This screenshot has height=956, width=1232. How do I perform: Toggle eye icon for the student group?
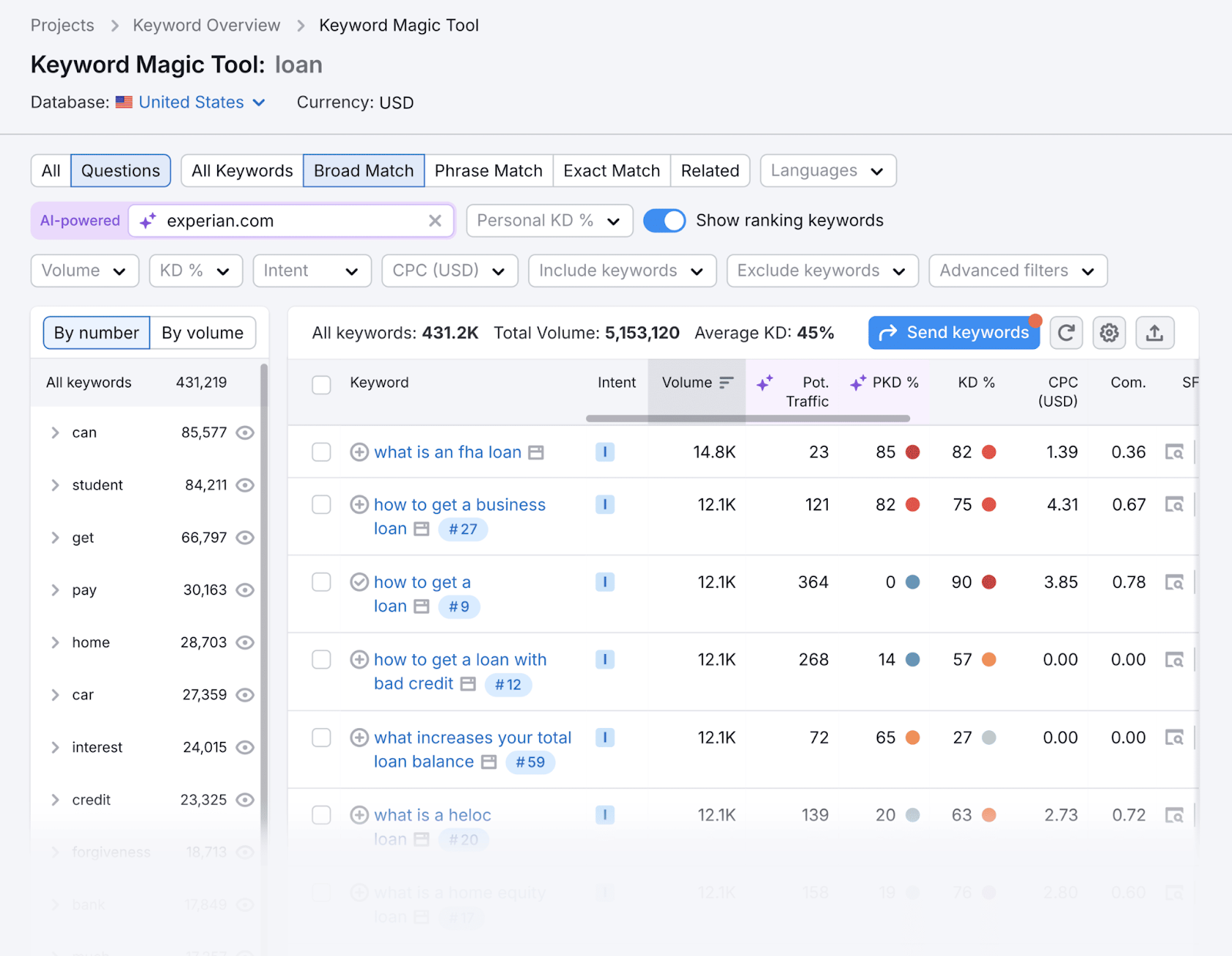coord(245,485)
